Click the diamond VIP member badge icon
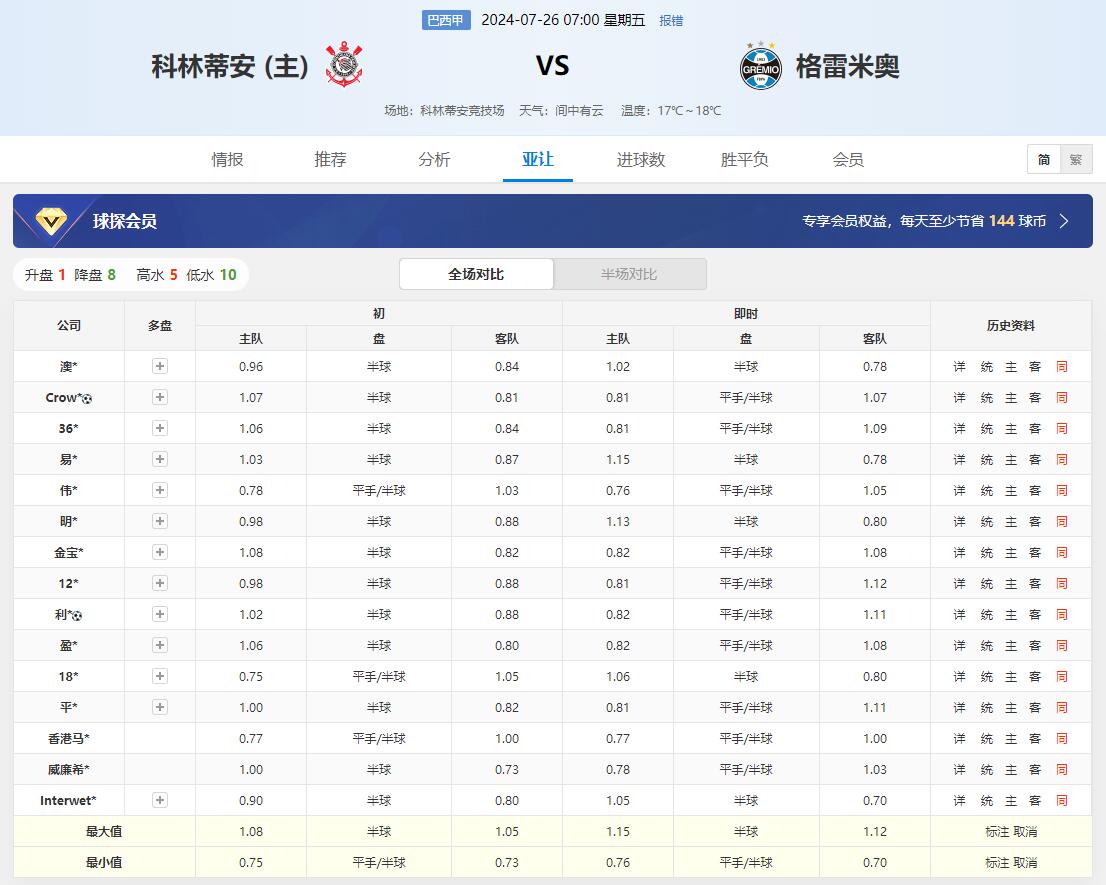 tap(51, 221)
